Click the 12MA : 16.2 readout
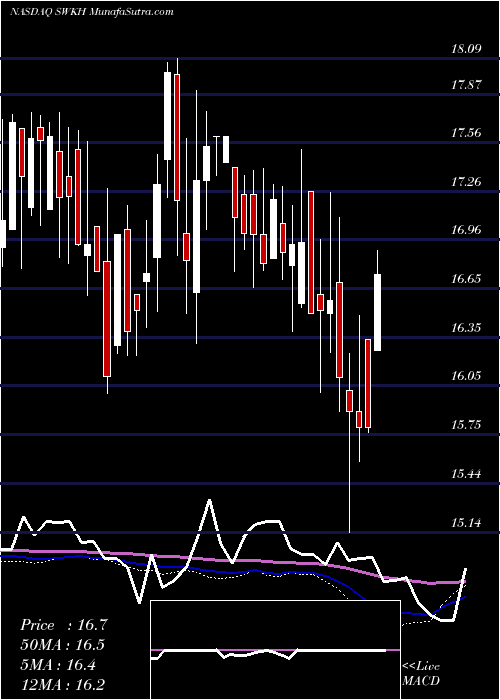 pos(64,684)
